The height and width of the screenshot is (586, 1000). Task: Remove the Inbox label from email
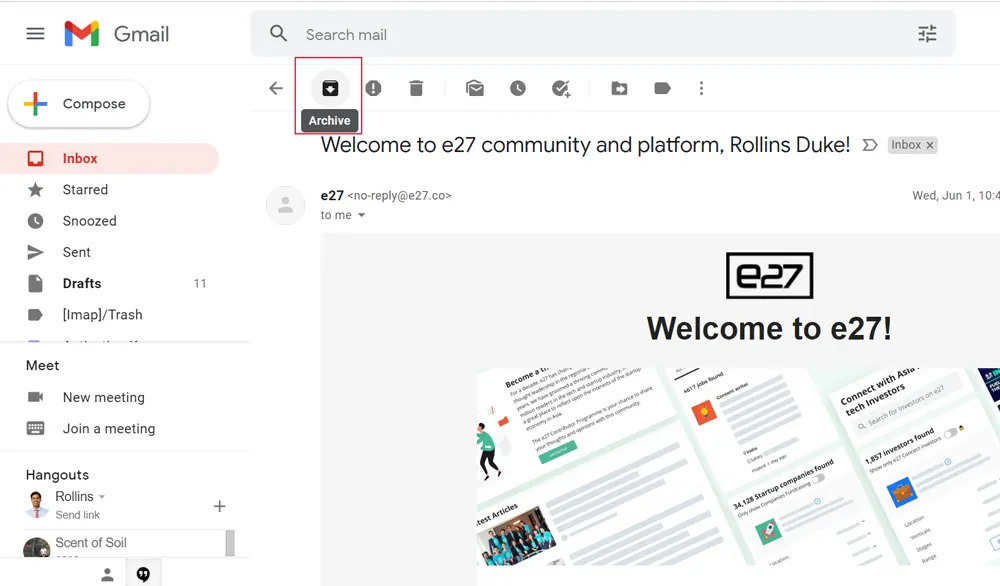coord(930,145)
